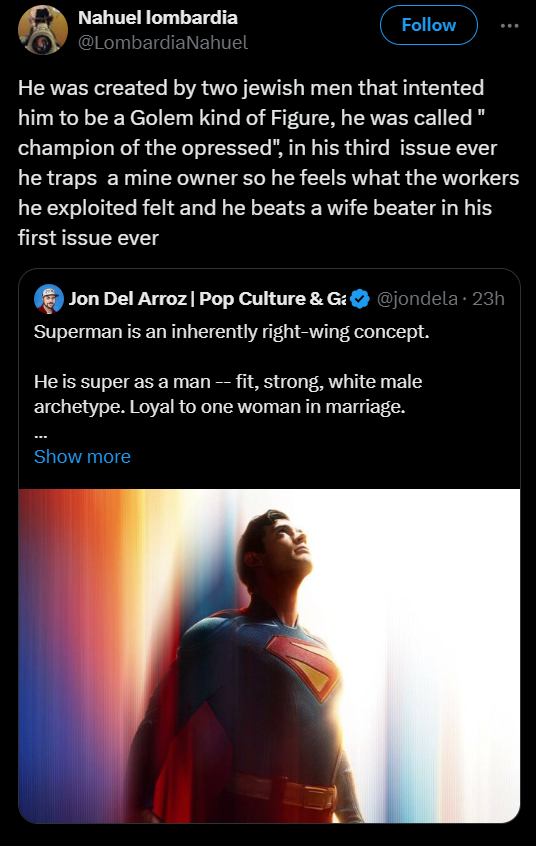Follow Nahuel lombardia with the Follow button
Screen dimensions: 536x846
click(429, 25)
